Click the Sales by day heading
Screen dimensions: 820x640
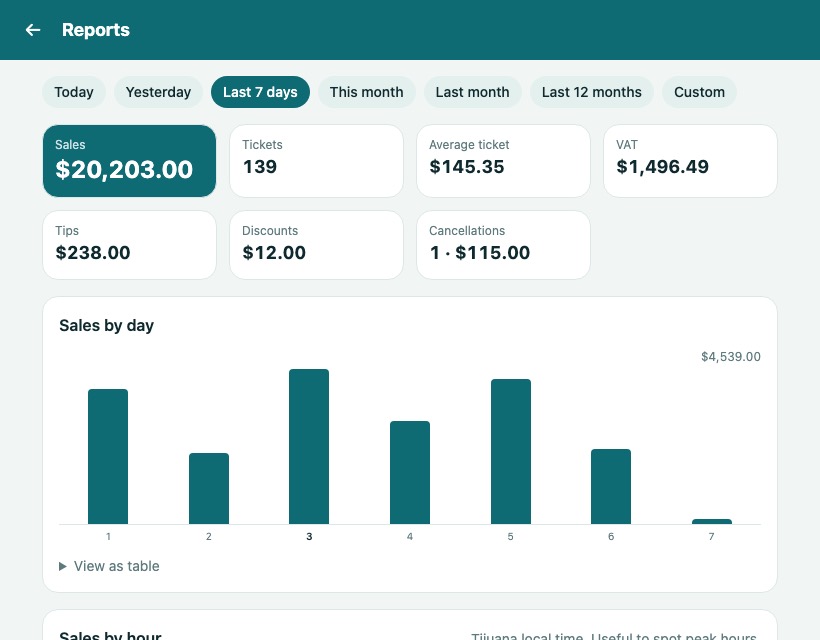pos(107,326)
